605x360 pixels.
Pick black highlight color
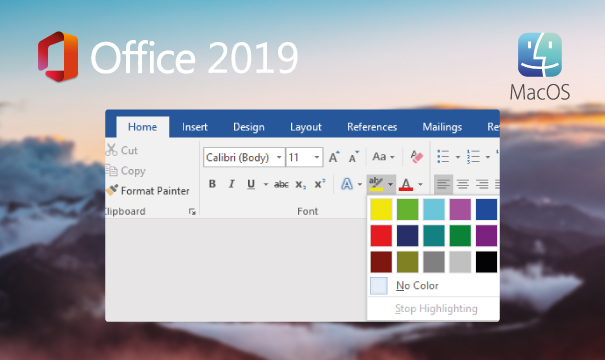pos(486,262)
